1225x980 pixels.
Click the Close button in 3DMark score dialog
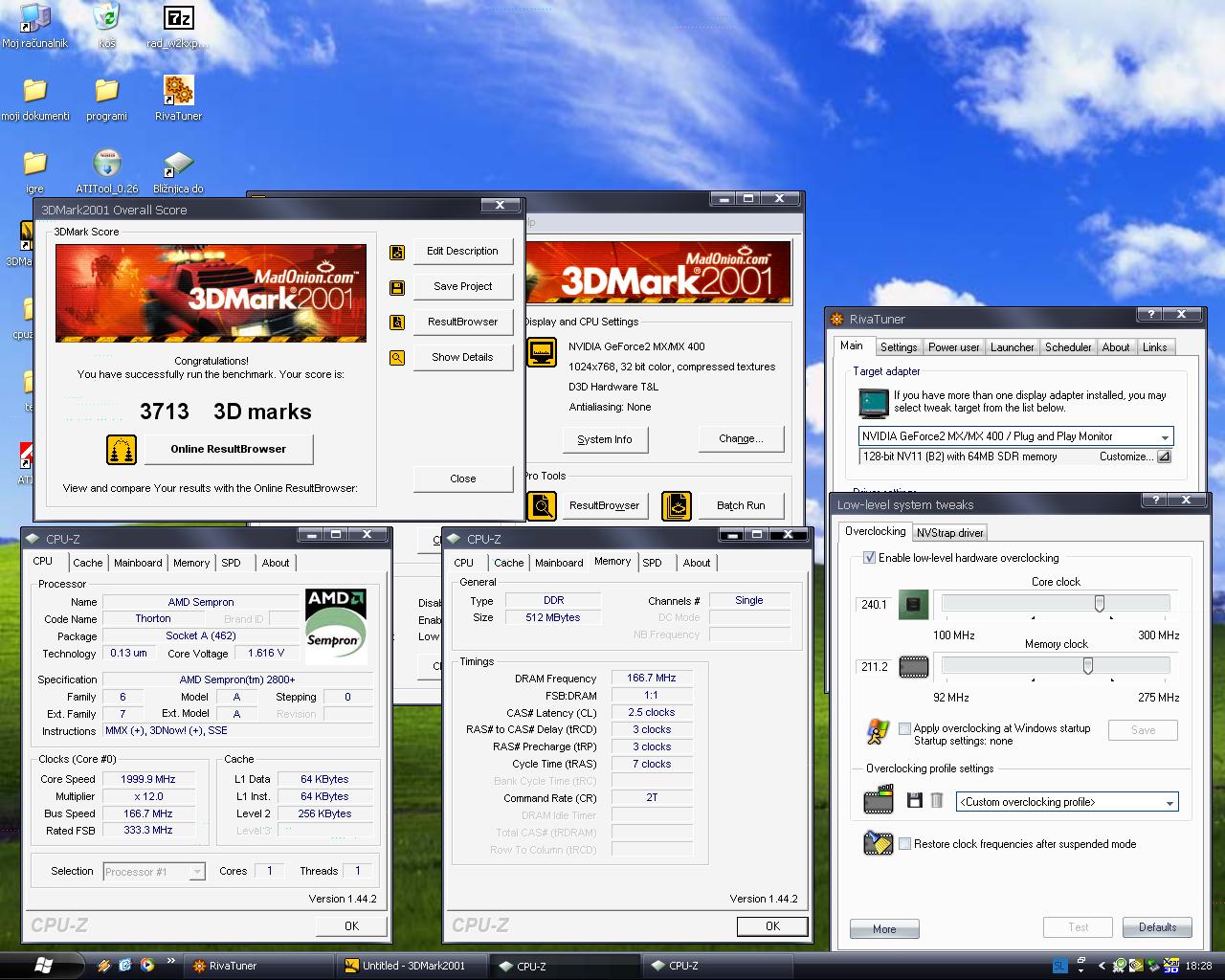pyautogui.click(x=463, y=479)
